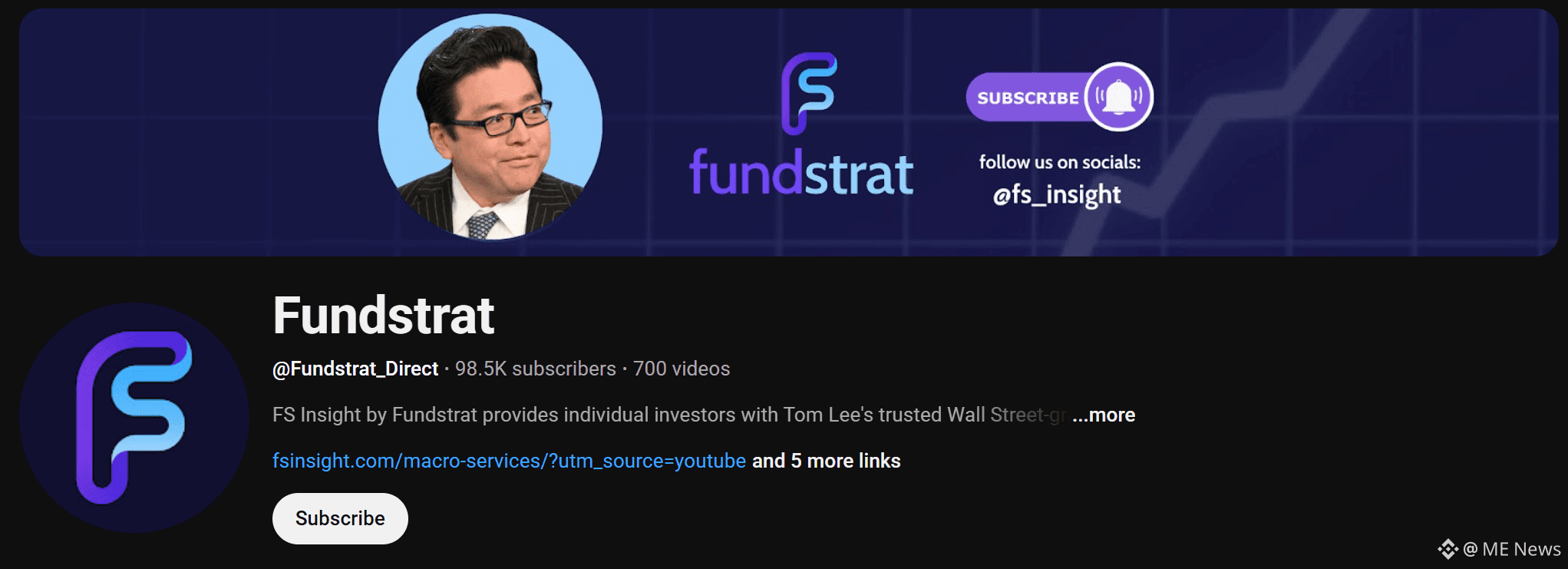This screenshot has width=1568, height=569.
Task: Click the @Fundstrat_Direct channel handle
Action: pos(355,369)
